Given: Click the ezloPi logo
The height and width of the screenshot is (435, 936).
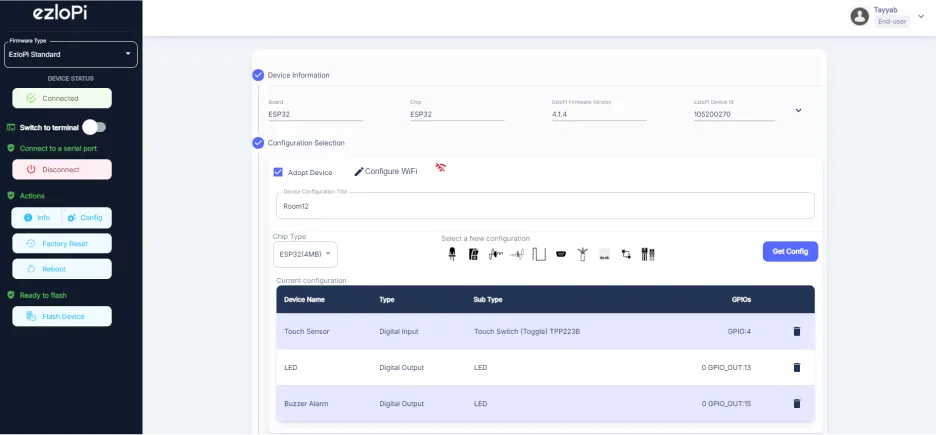Looking at the screenshot, I should click(60, 13).
